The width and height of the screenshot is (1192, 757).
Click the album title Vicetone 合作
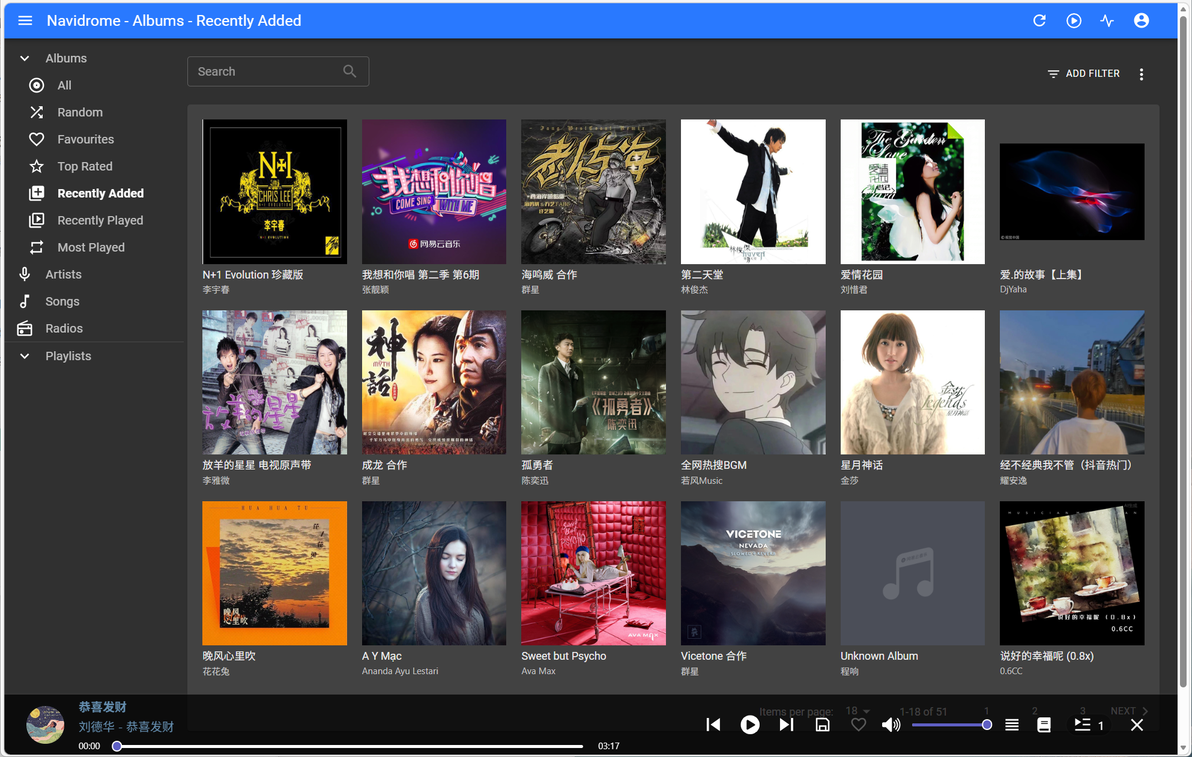(x=714, y=656)
